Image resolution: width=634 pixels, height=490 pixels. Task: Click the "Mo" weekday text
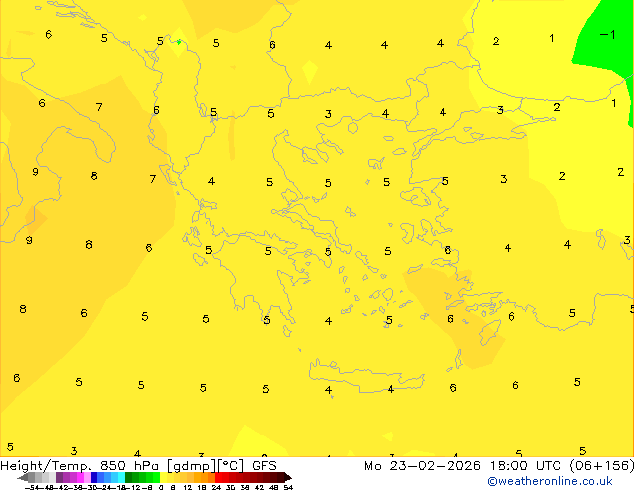click(373, 466)
